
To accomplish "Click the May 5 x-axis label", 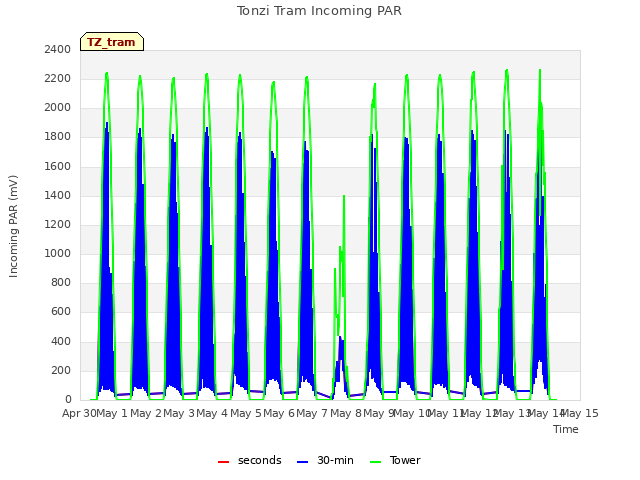I will (x=246, y=413).
